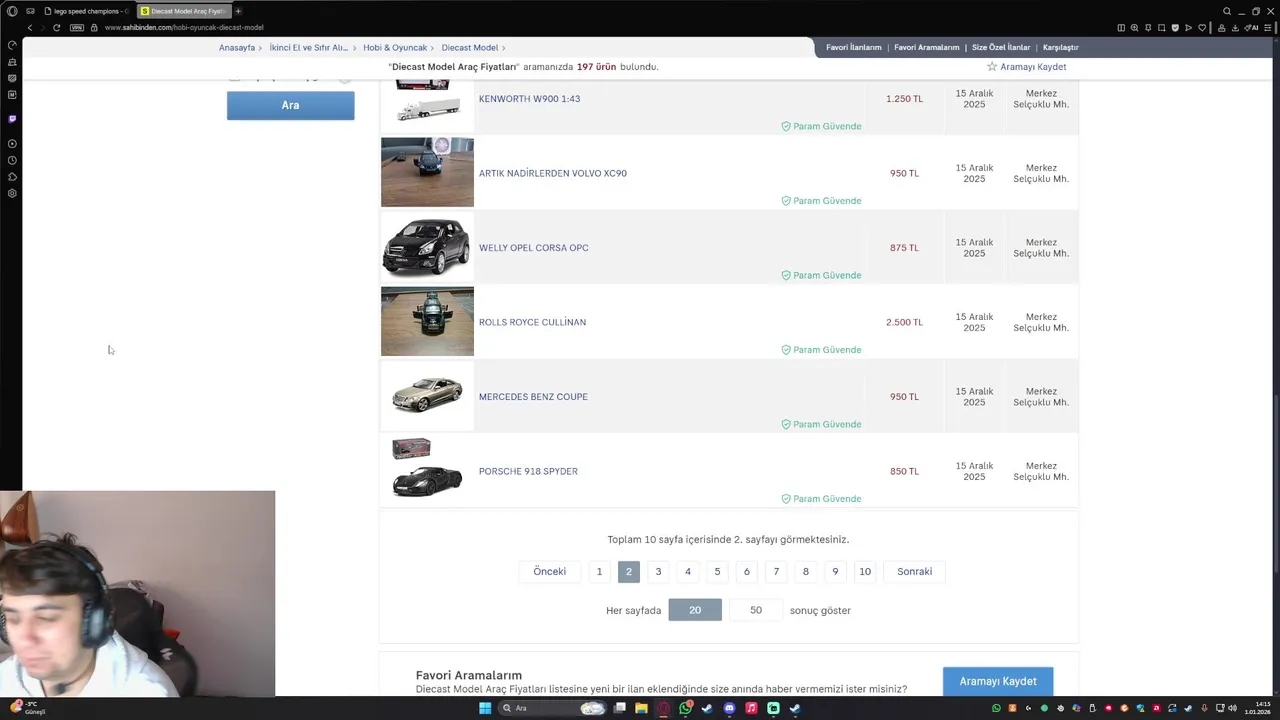Open the Twitch sidebar icon
This screenshot has width=1280, height=720.
[12, 118]
